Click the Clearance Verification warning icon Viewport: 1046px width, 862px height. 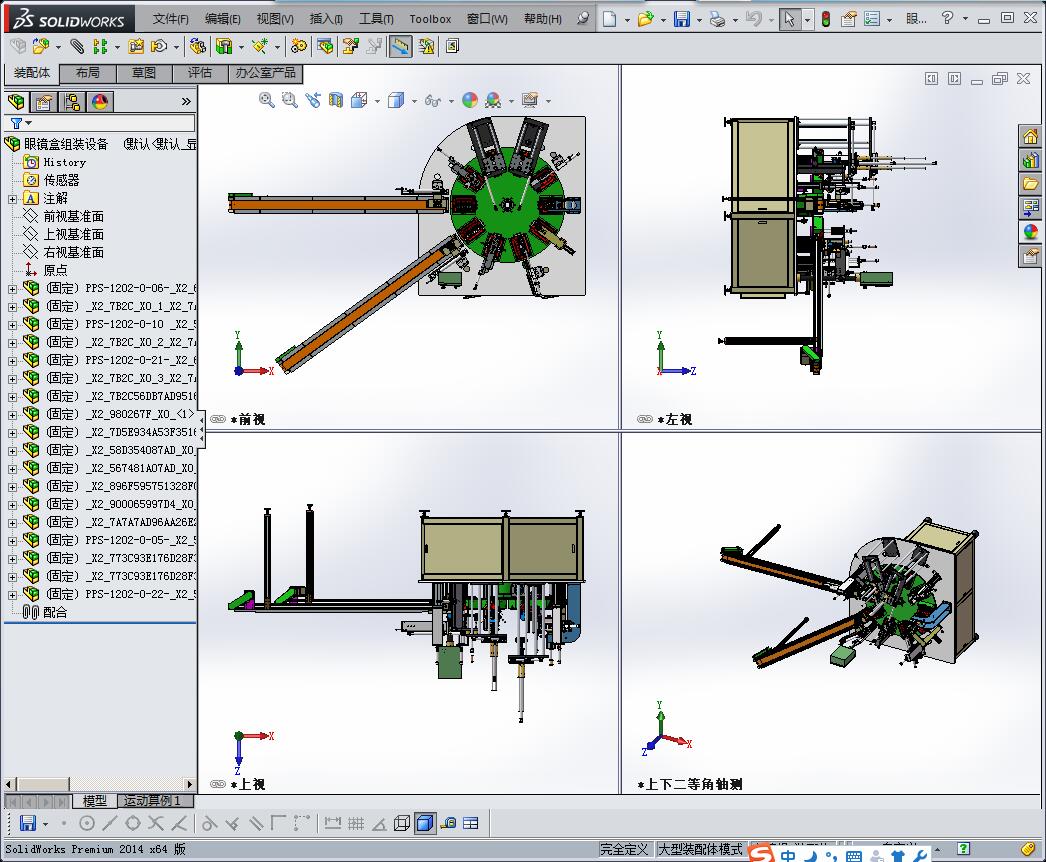point(426,46)
